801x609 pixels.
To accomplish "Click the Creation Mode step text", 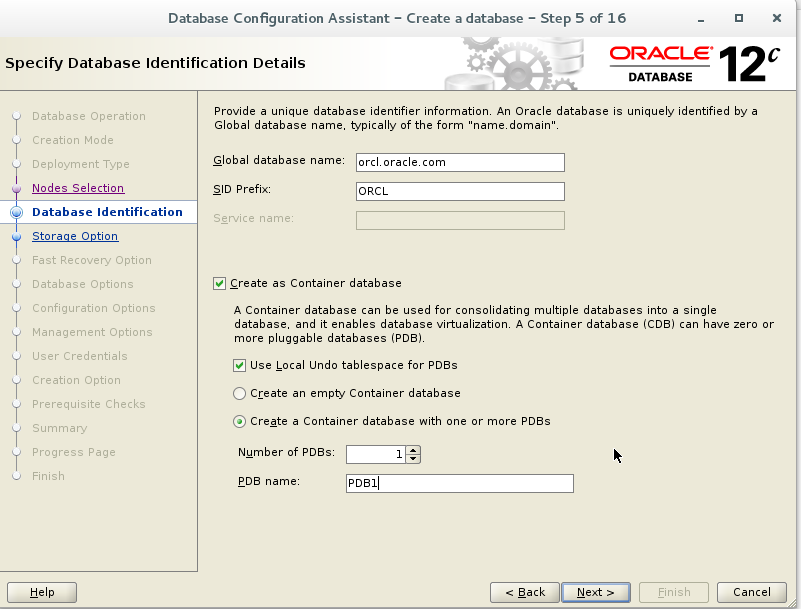I will 73,140.
